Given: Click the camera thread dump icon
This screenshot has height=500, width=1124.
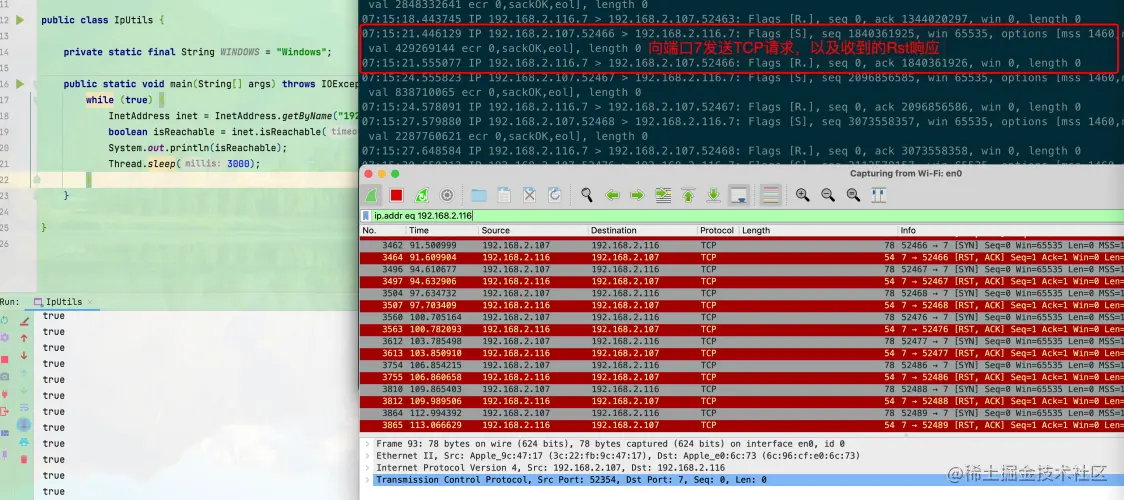Looking at the screenshot, I should (x=5, y=376).
